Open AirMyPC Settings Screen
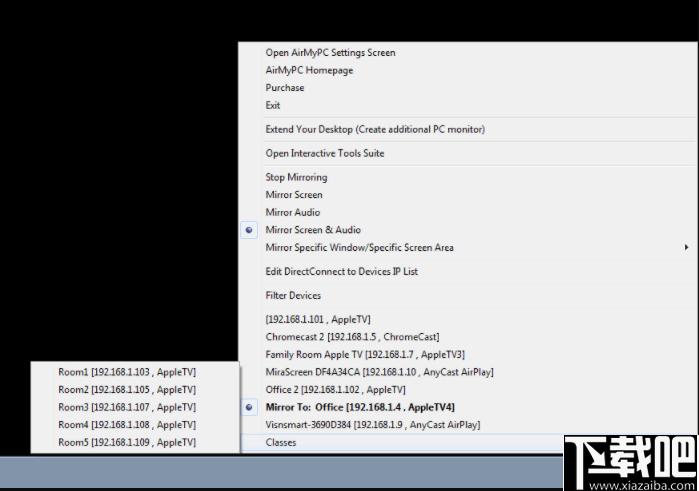This screenshot has height=491, width=699. pyautogui.click(x=330, y=53)
